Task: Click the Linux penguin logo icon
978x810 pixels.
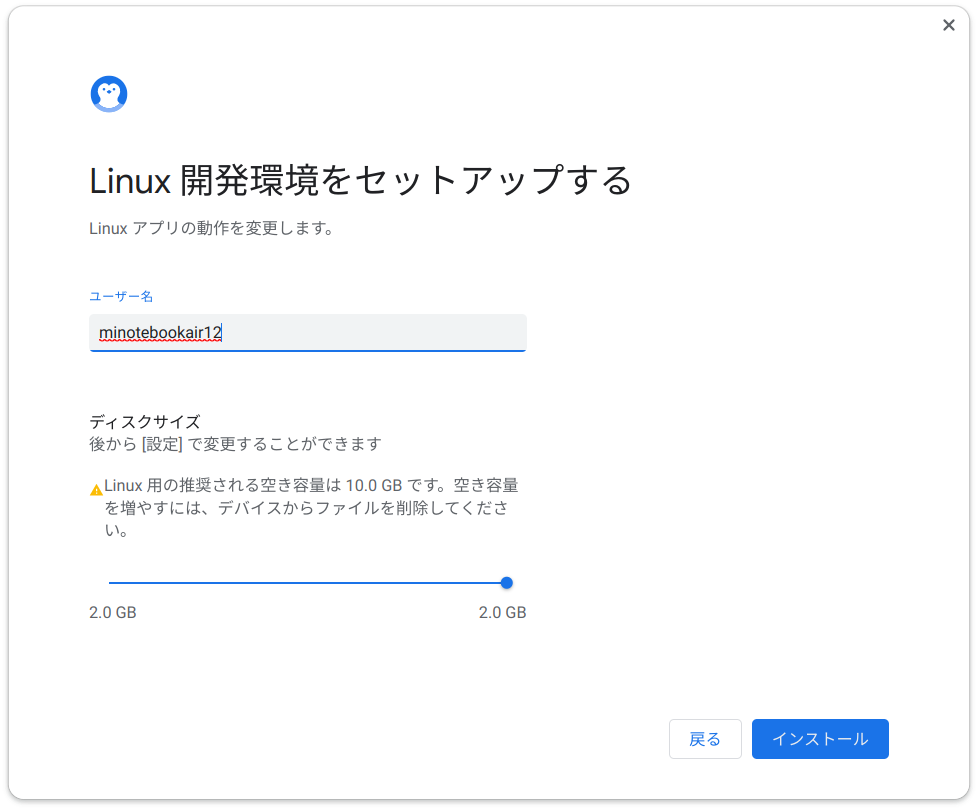Action: [x=109, y=94]
